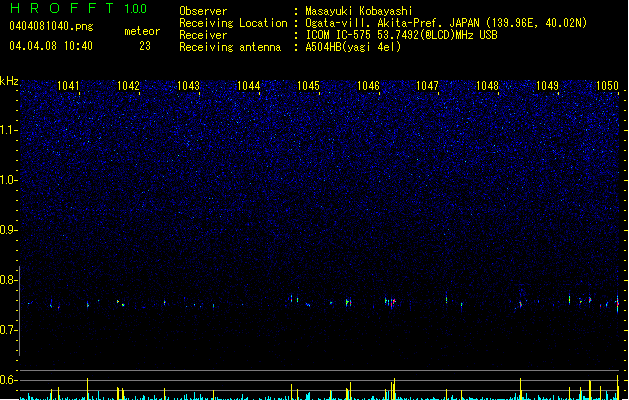Select receiver text ICOM IC-575 53.7492 MHz USB

point(402,35)
